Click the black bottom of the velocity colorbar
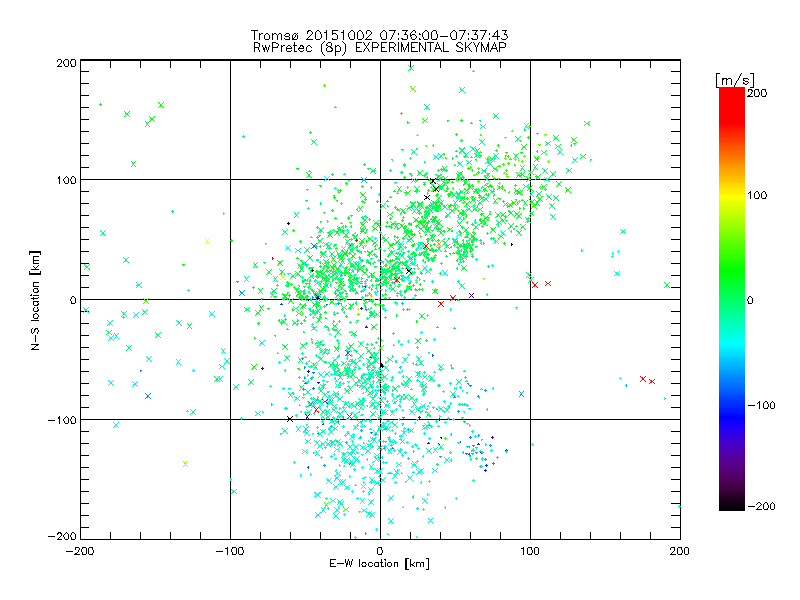 pyautogui.click(x=732, y=503)
